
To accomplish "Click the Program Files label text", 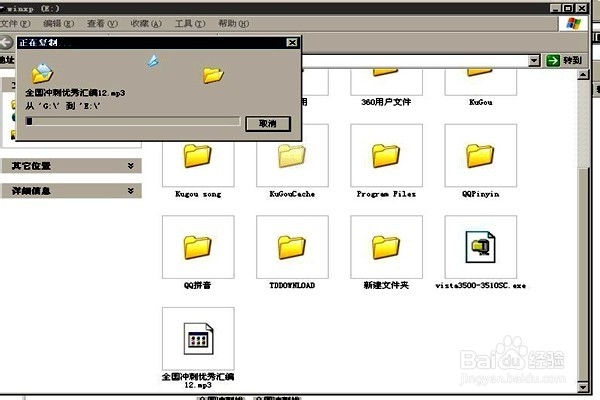I will (x=386, y=194).
